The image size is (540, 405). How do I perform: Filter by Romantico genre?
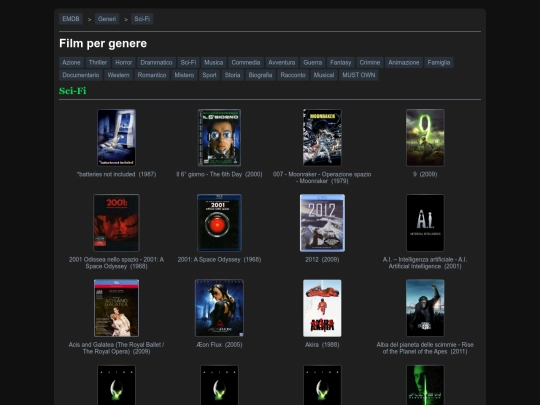pyautogui.click(x=152, y=75)
